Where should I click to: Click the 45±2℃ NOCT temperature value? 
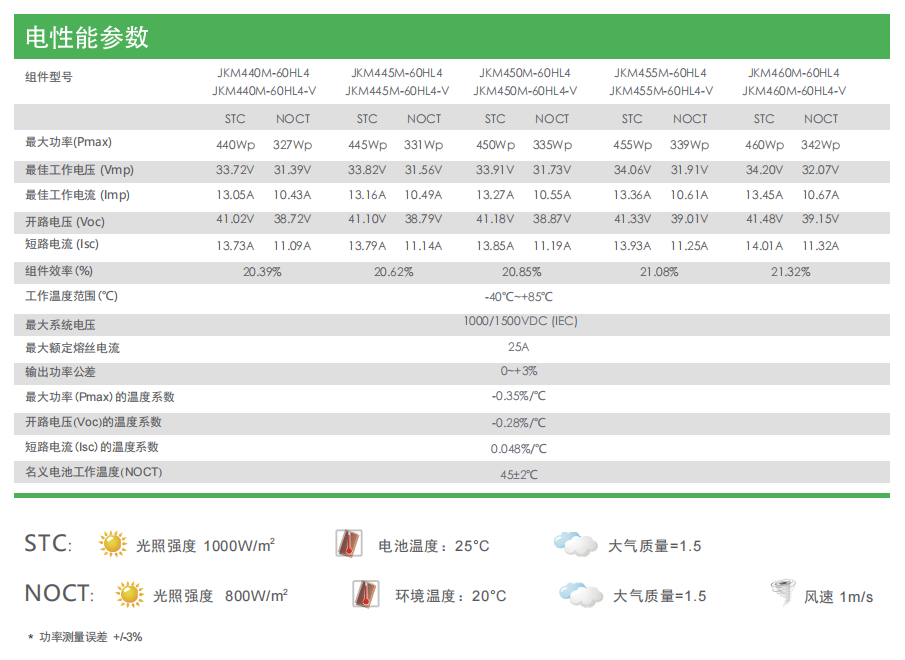point(519,474)
